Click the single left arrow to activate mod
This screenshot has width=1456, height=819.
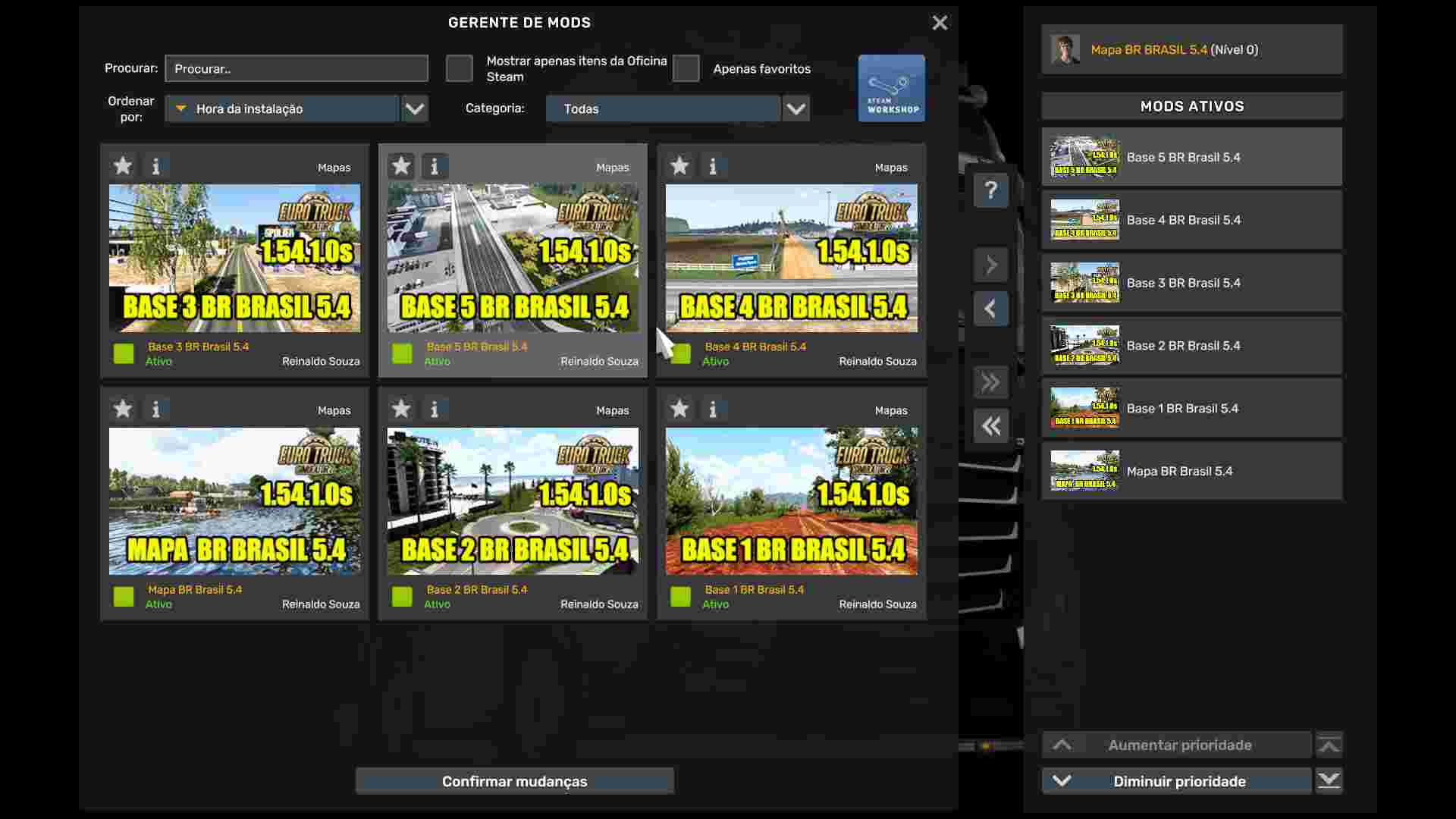pos(991,309)
